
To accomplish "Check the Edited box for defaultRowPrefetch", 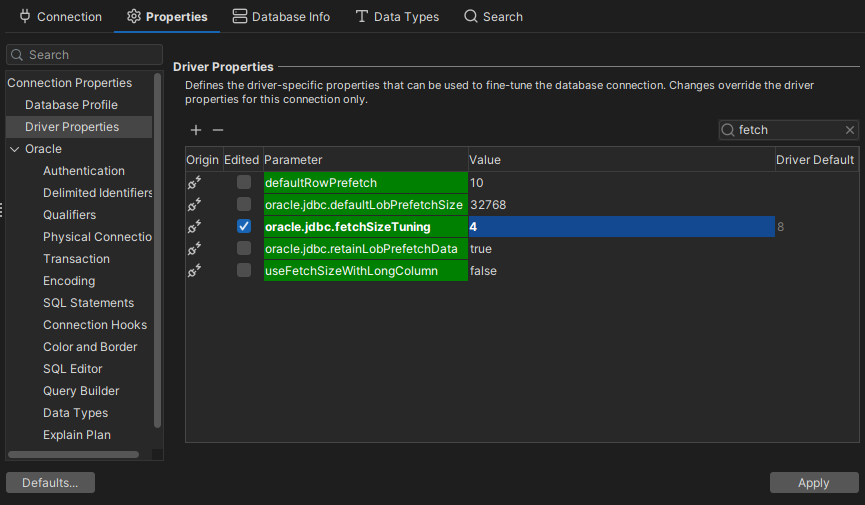I will [x=244, y=183].
